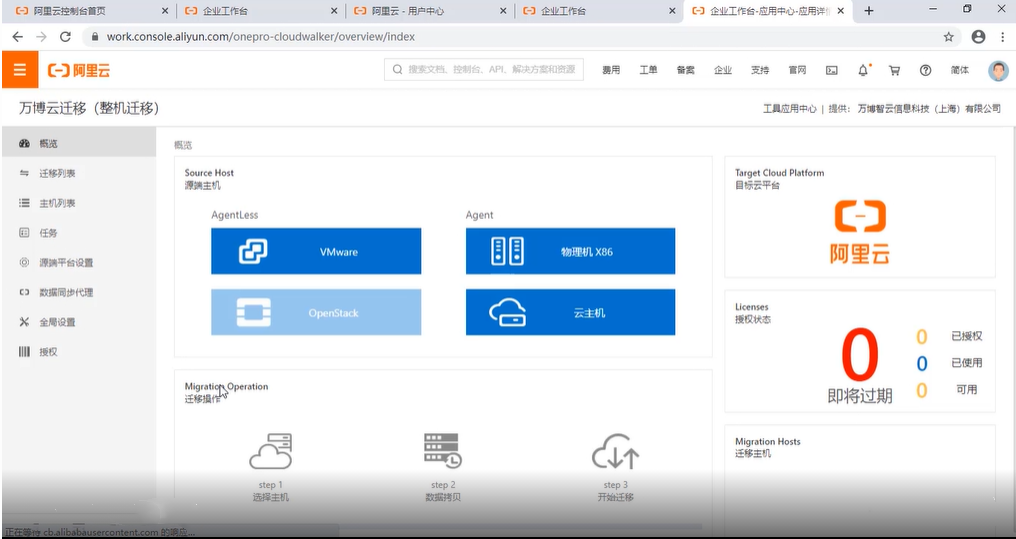This screenshot has width=1016, height=539.
Task: Open 任务 in the sidebar
Action: coord(78,233)
